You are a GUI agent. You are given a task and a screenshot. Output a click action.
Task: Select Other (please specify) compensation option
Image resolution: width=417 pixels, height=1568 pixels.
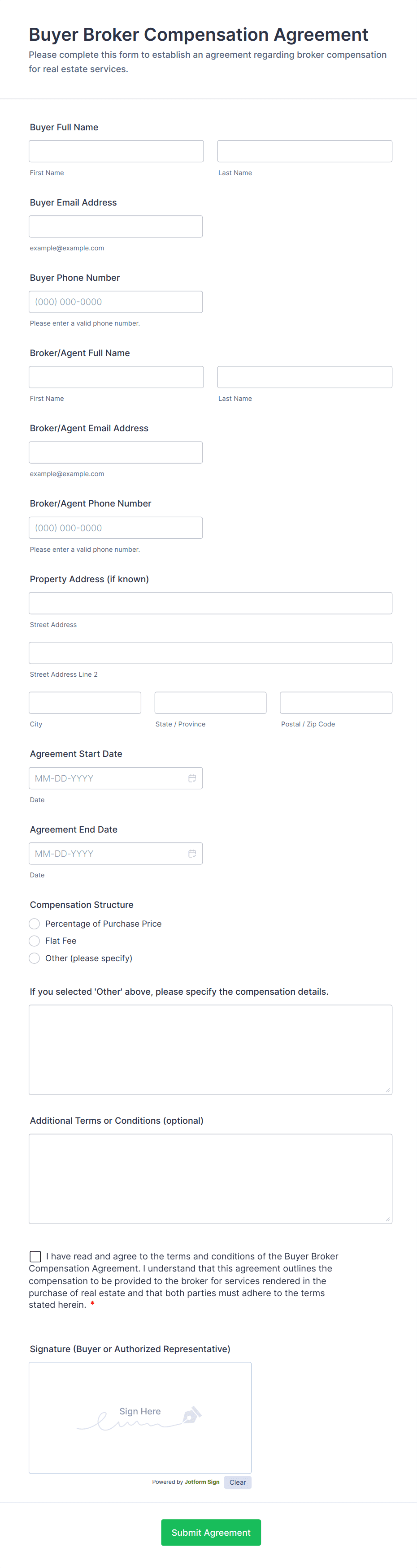click(35, 959)
